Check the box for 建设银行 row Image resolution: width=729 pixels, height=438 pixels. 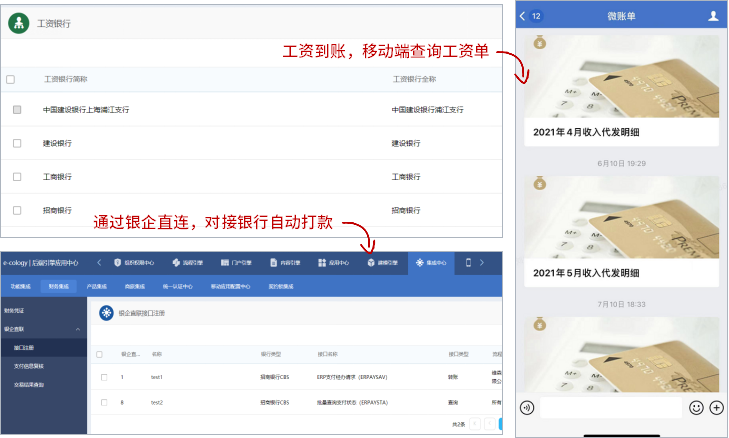[16, 143]
